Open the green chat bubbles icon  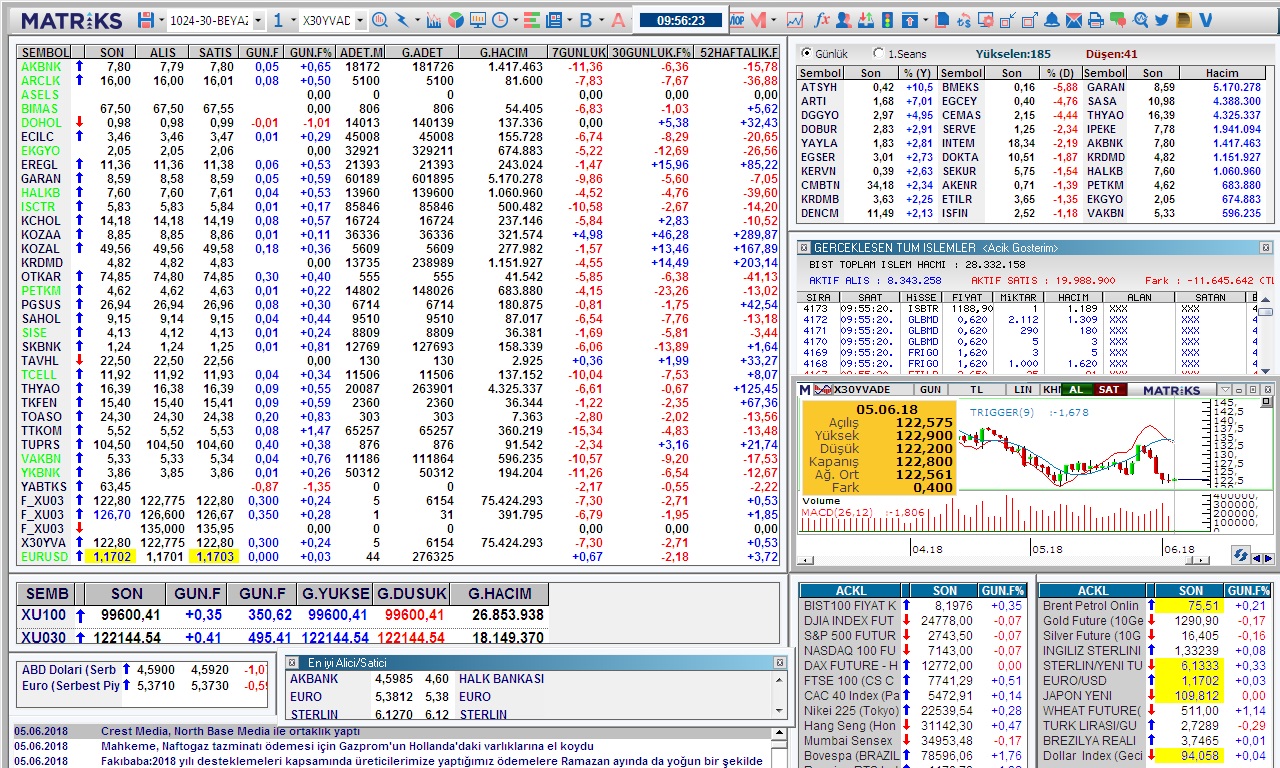(x=1118, y=20)
